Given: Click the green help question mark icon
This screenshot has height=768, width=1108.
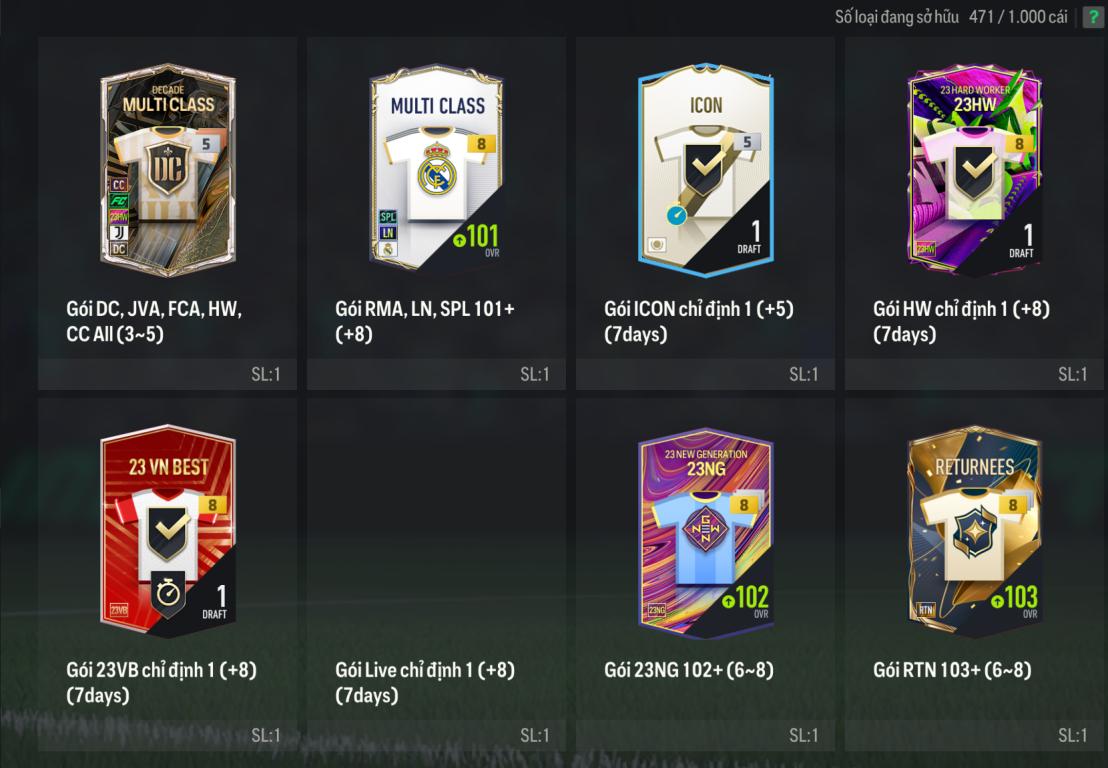Looking at the screenshot, I should (x=1094, y=17).
